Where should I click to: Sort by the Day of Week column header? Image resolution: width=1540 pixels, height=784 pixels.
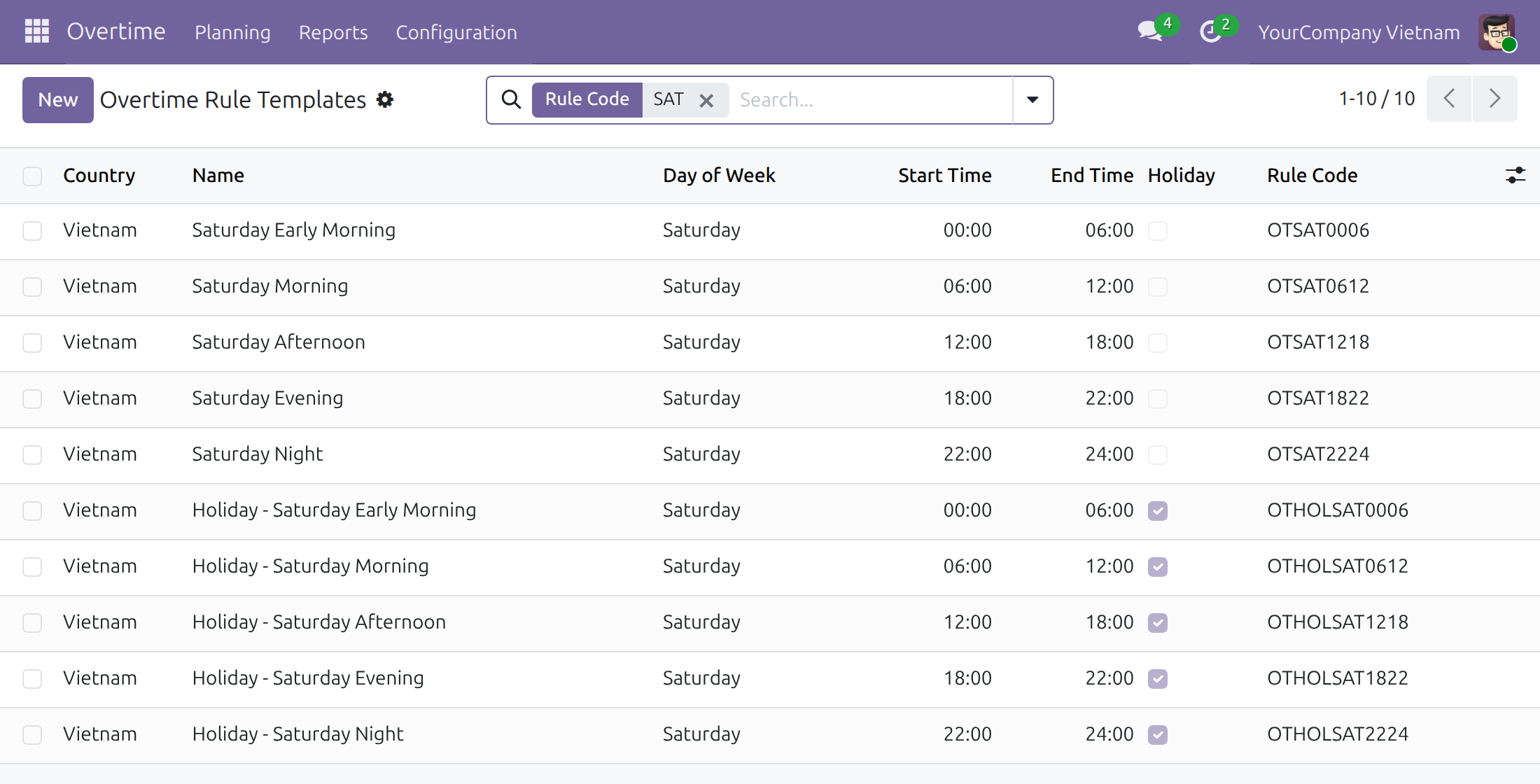[719, 175]
